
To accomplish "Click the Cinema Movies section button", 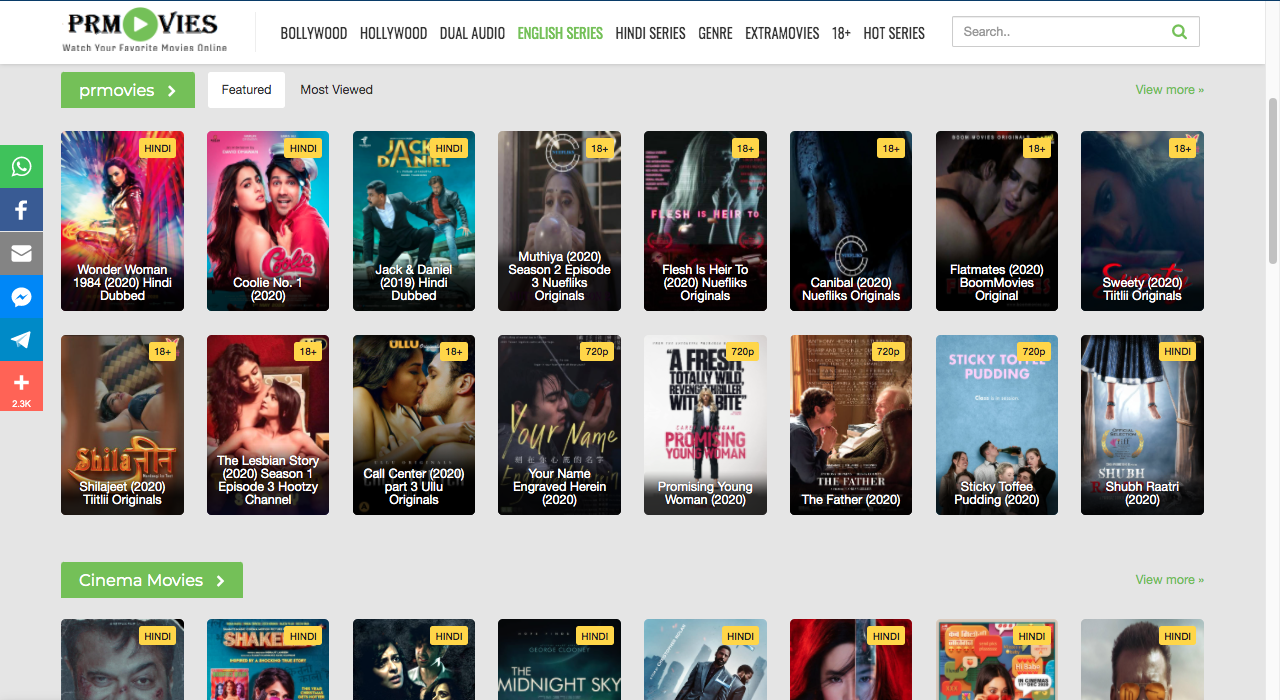I will [152, 580].
